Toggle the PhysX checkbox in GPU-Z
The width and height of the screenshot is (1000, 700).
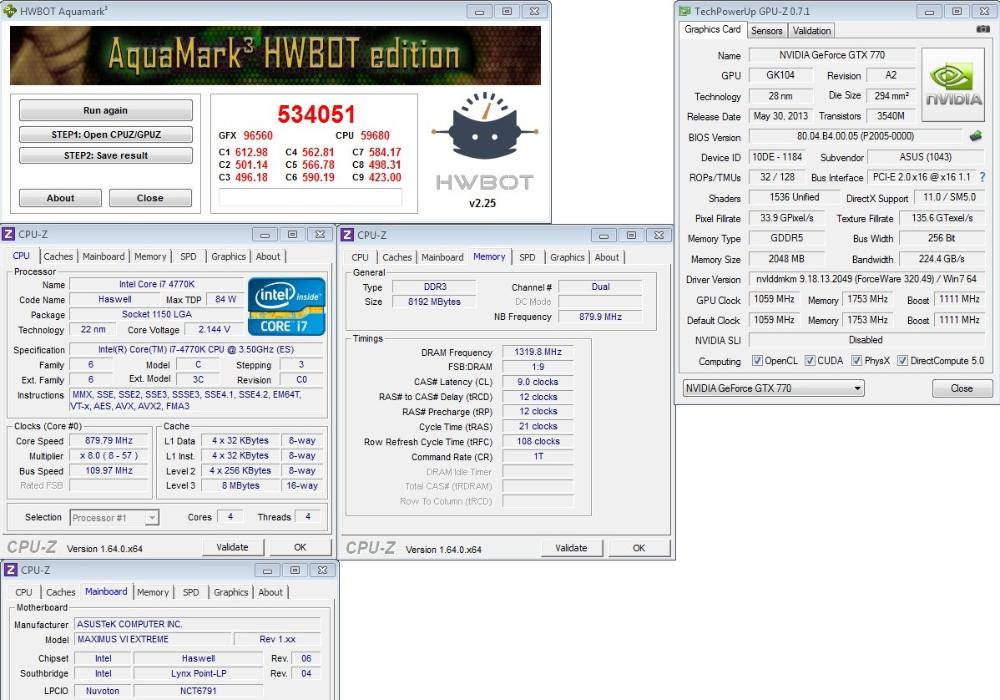point(857,361)
